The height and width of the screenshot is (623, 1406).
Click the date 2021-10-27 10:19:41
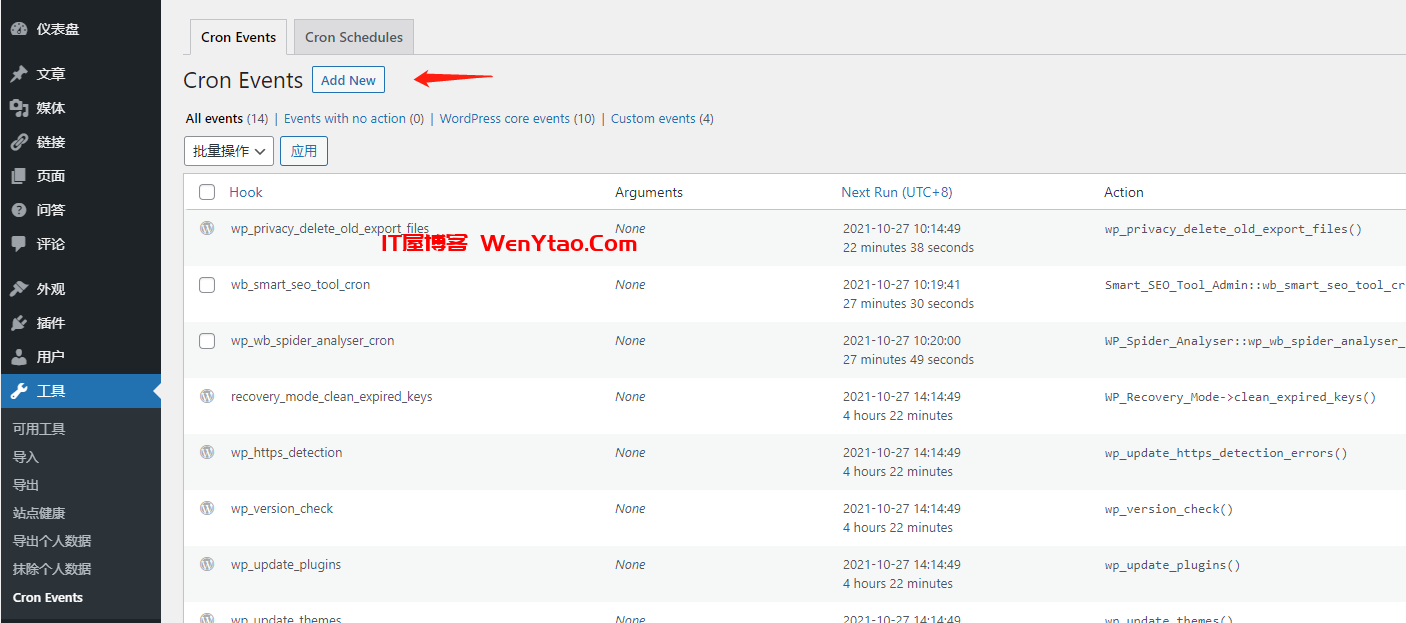901,285
